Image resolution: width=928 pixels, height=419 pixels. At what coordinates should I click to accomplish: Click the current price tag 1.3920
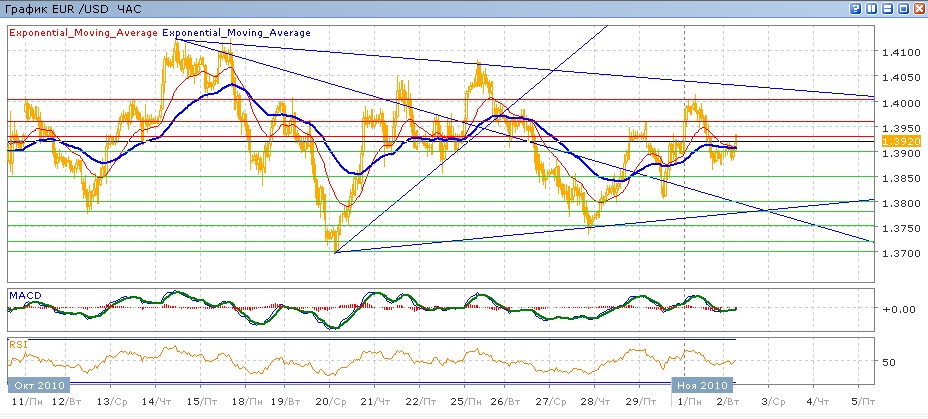tap(895, 142)
